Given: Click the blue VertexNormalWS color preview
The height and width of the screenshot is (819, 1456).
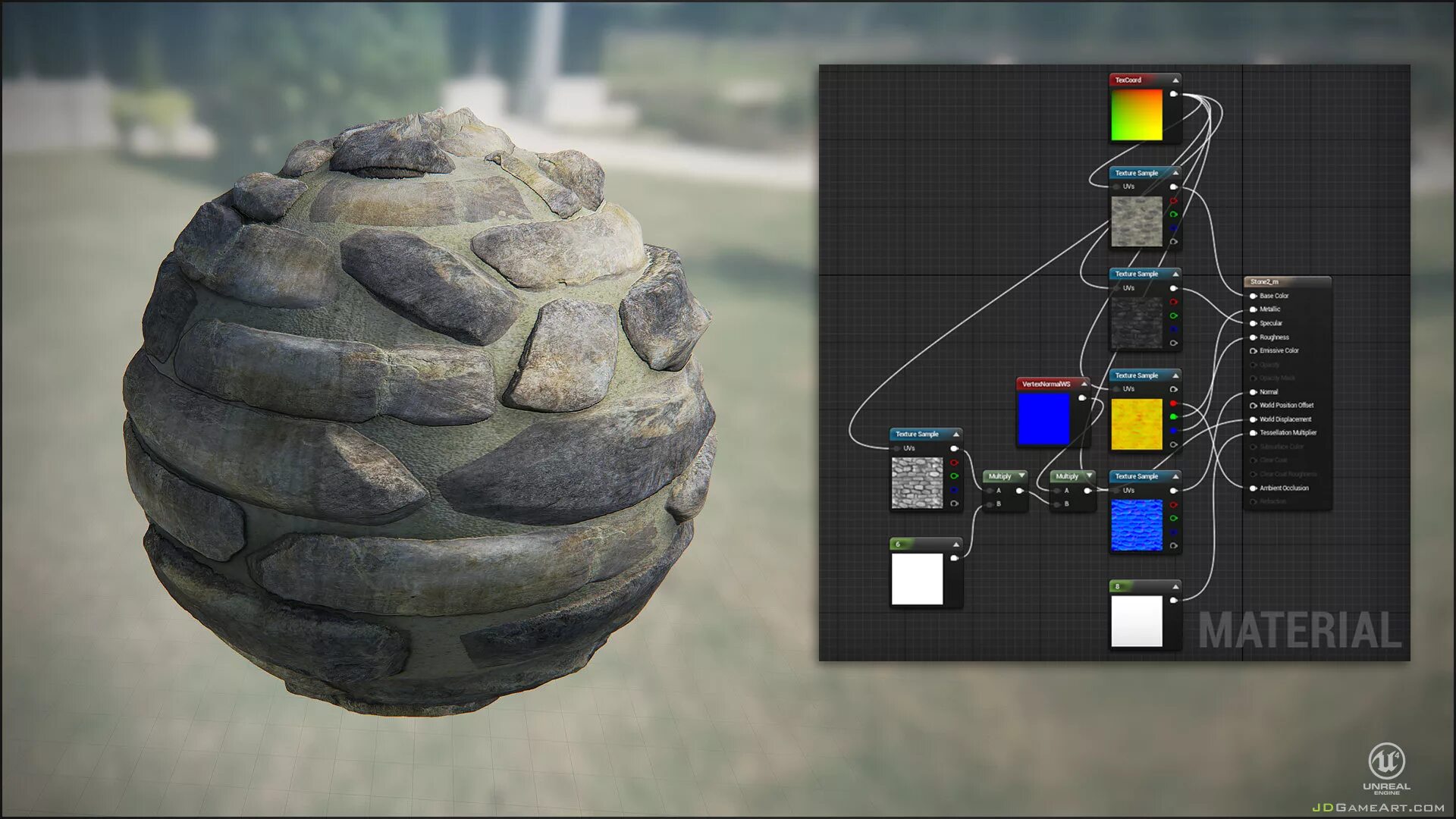Looking at the screenshot, I should point(1043,419).
